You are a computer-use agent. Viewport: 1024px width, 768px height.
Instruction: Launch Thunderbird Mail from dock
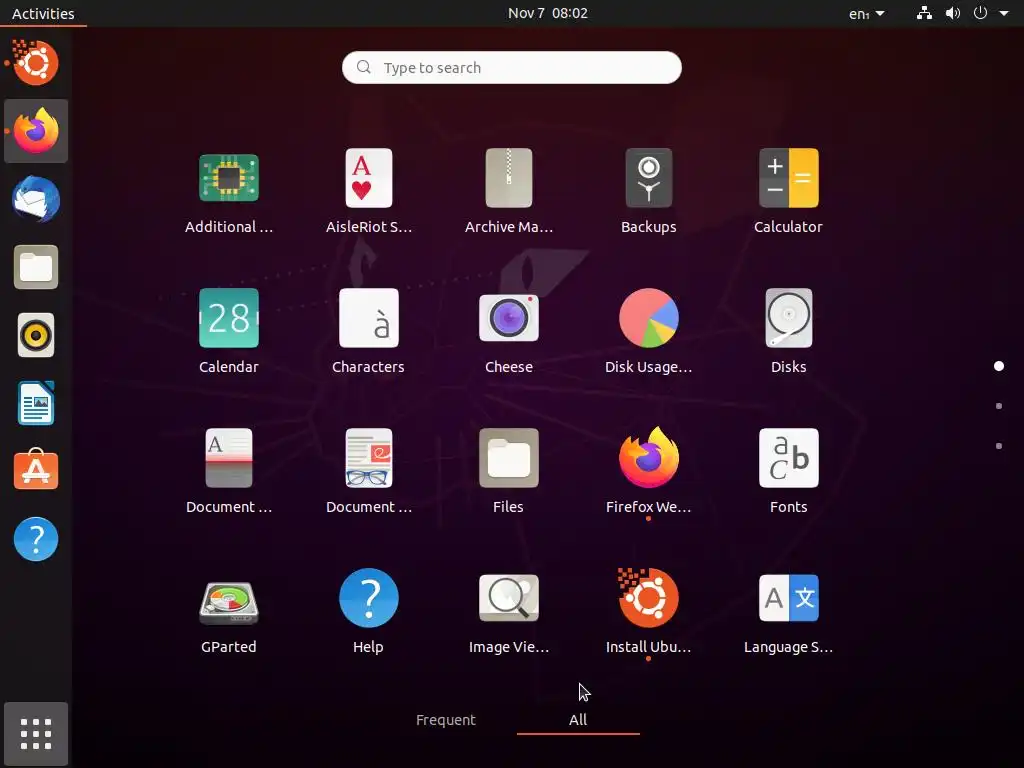(x=36, y=199)
